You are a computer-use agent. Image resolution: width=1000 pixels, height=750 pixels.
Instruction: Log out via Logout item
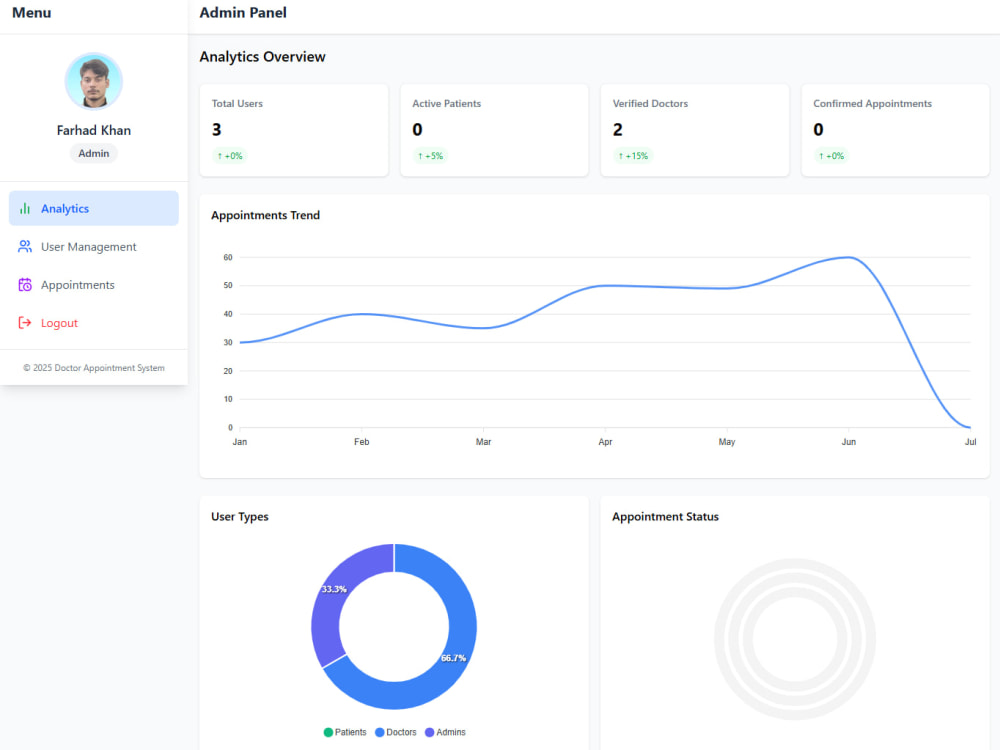point(94,323)
